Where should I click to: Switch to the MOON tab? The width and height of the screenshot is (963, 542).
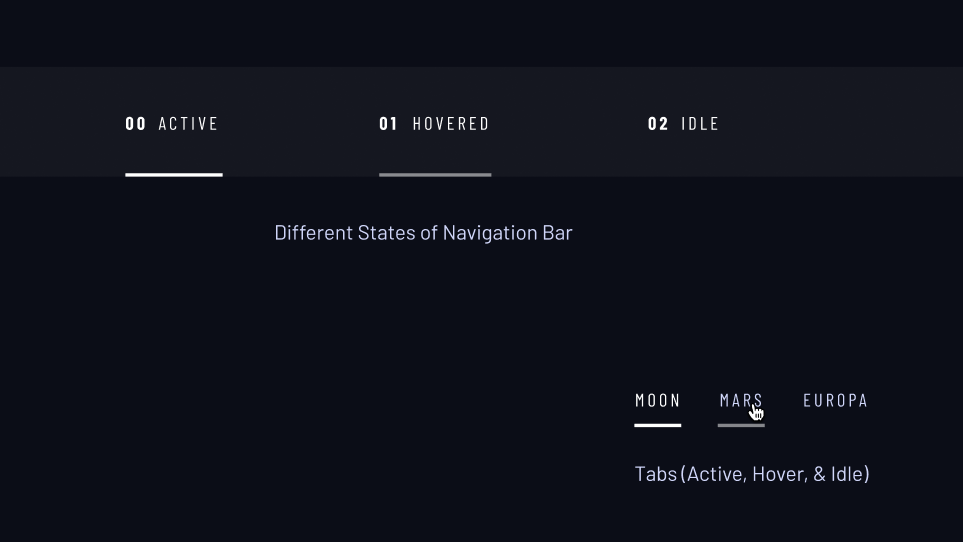pyautogui.click(x=658, y=401)
